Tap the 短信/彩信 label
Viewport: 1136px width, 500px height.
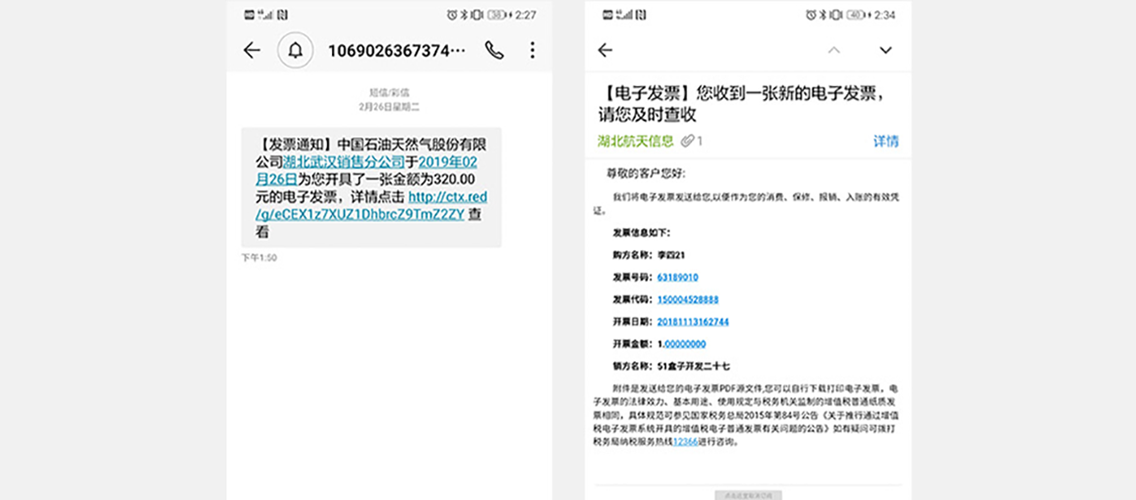point(389,92)
